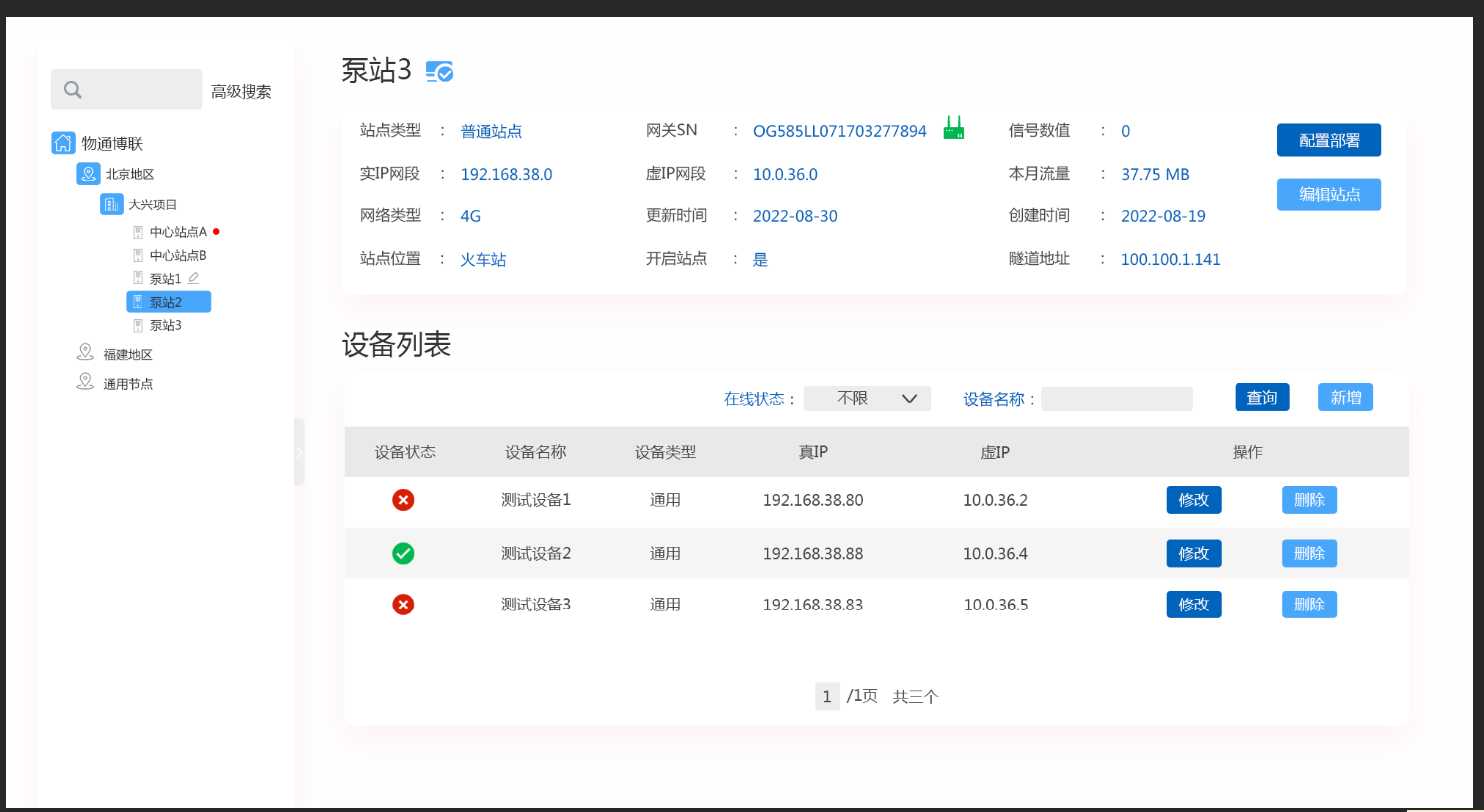Select 泵站3 in the tree
Viewport: 1484px width, 812px height.
[166, 325]
